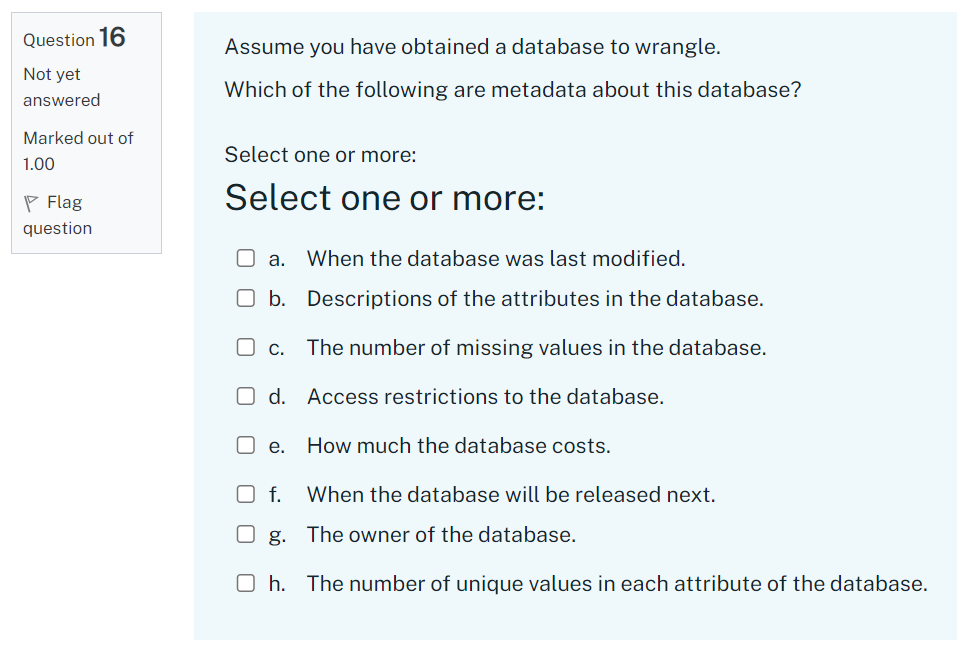Click the flag icon next to Flag question
Viewport: 957px width, 654px height.
click(33, 201)
